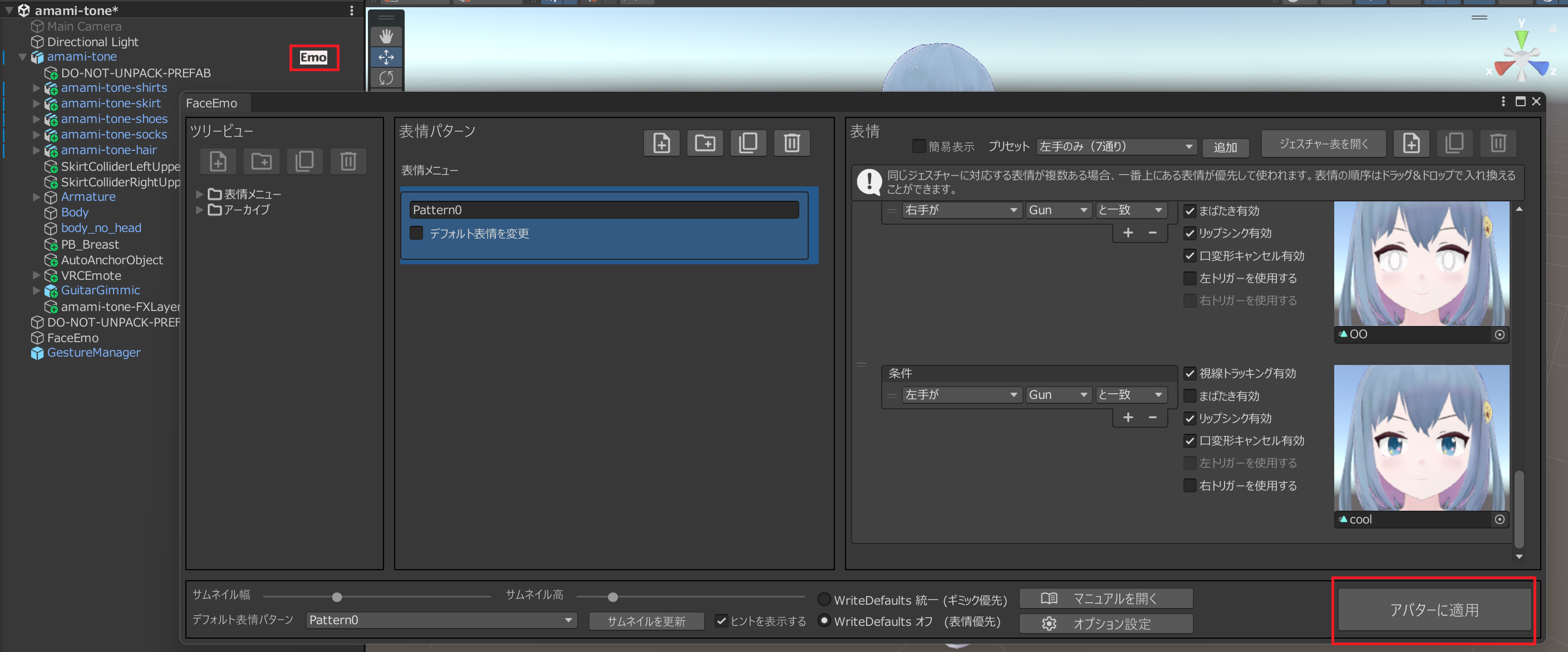Select FaceEmo object in hierarchy
The height and width of the screenshot is (652, 1568).
(x=73, y=338)
